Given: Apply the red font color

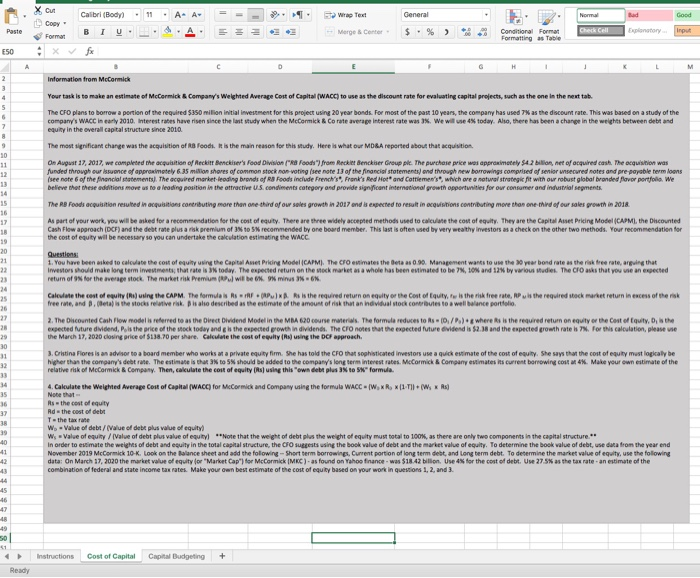Looking at the screenshot, I should coord(190,32).
